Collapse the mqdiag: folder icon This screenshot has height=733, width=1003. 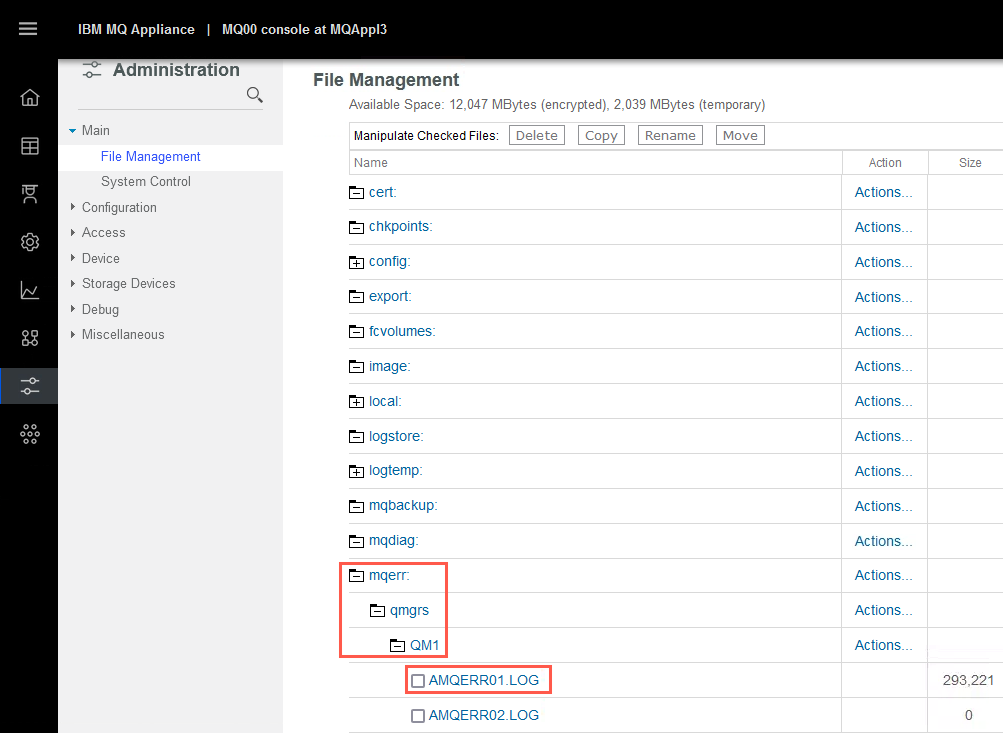point(356,541)
